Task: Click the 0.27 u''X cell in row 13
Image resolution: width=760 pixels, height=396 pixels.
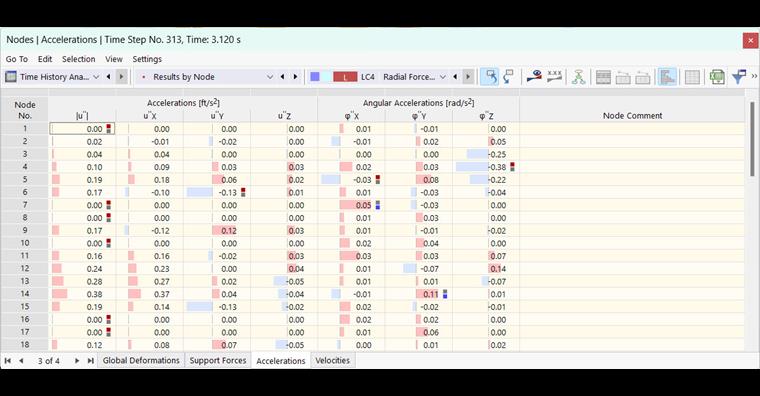Action: pyautogui.click(x=149, y=282)
